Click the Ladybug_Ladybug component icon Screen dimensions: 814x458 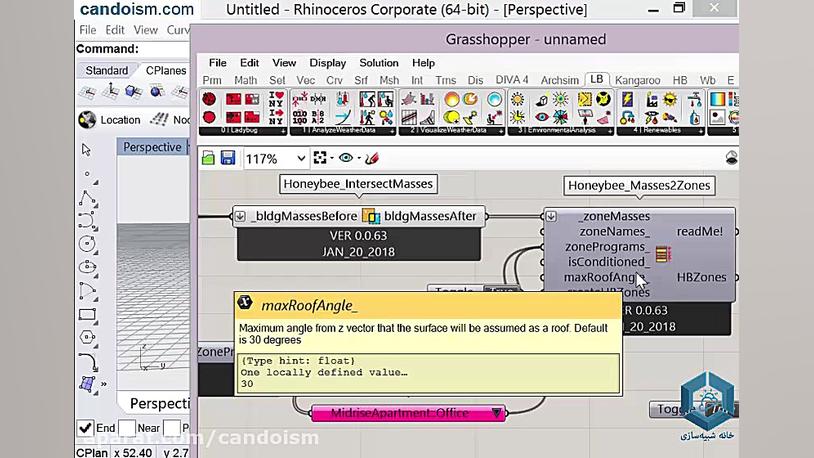click(x=209, y=99)
